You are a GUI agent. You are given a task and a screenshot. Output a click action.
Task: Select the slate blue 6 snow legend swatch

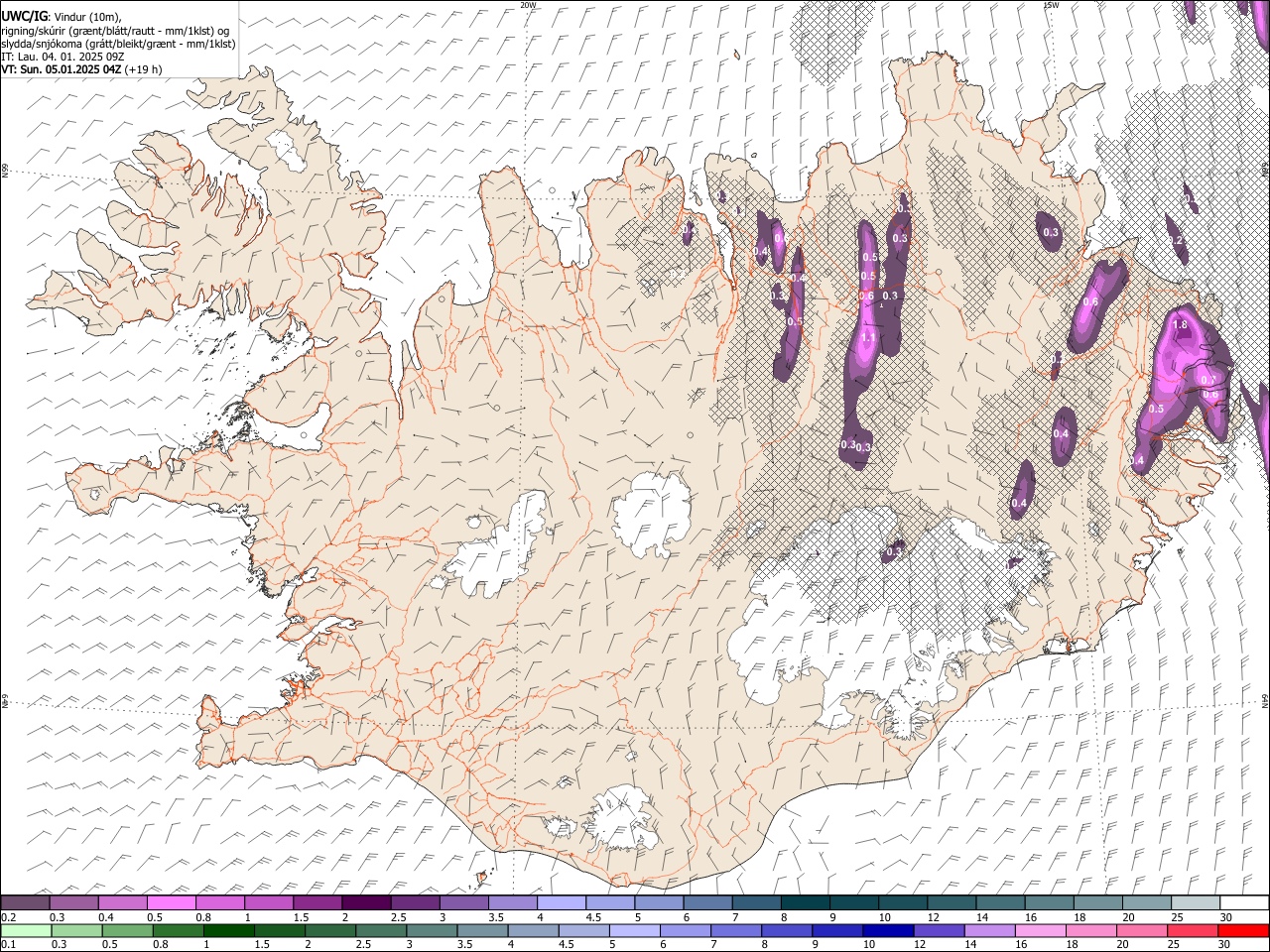pos(707,903)
